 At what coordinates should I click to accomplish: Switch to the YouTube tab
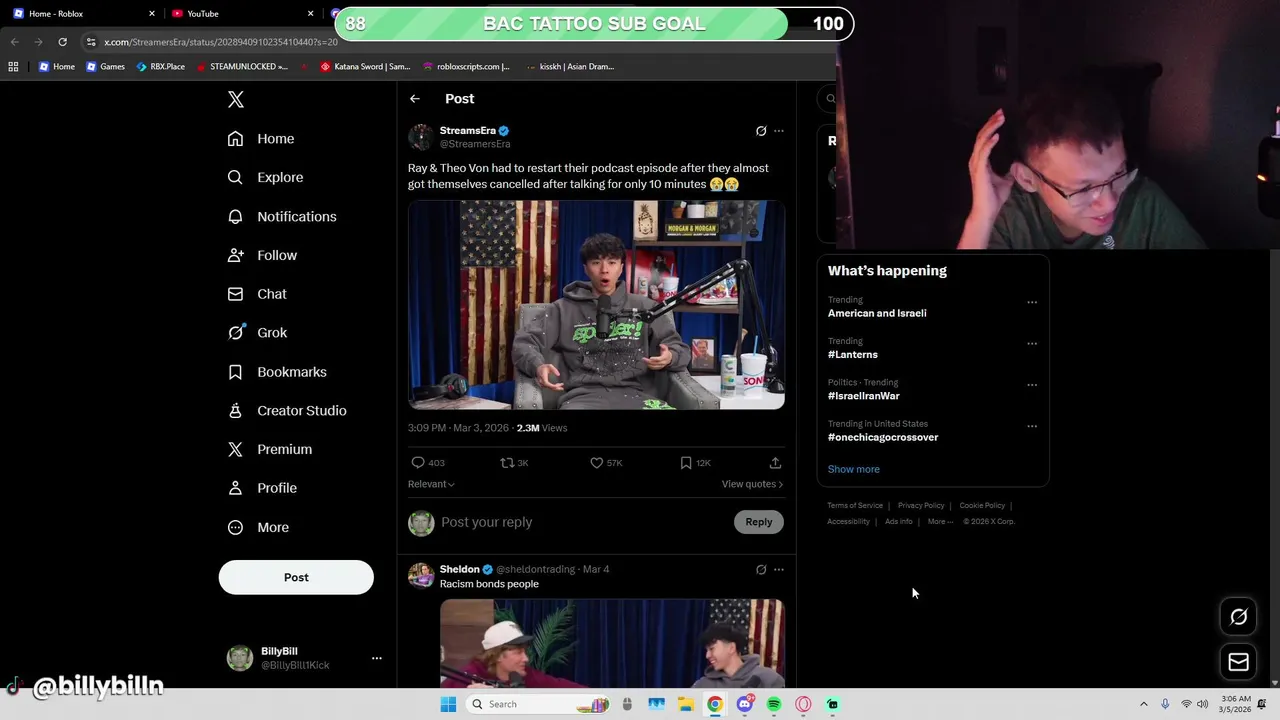(243, 14)
